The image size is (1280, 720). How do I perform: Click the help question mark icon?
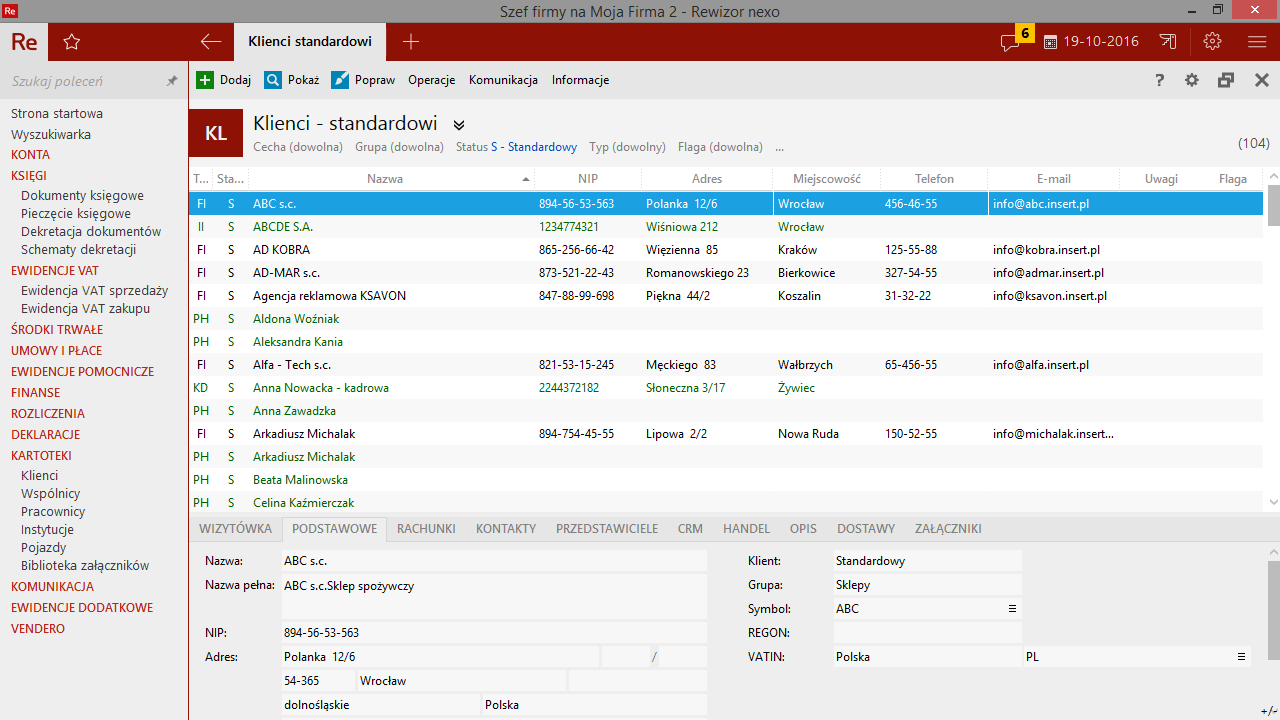tap(1160, 80)
